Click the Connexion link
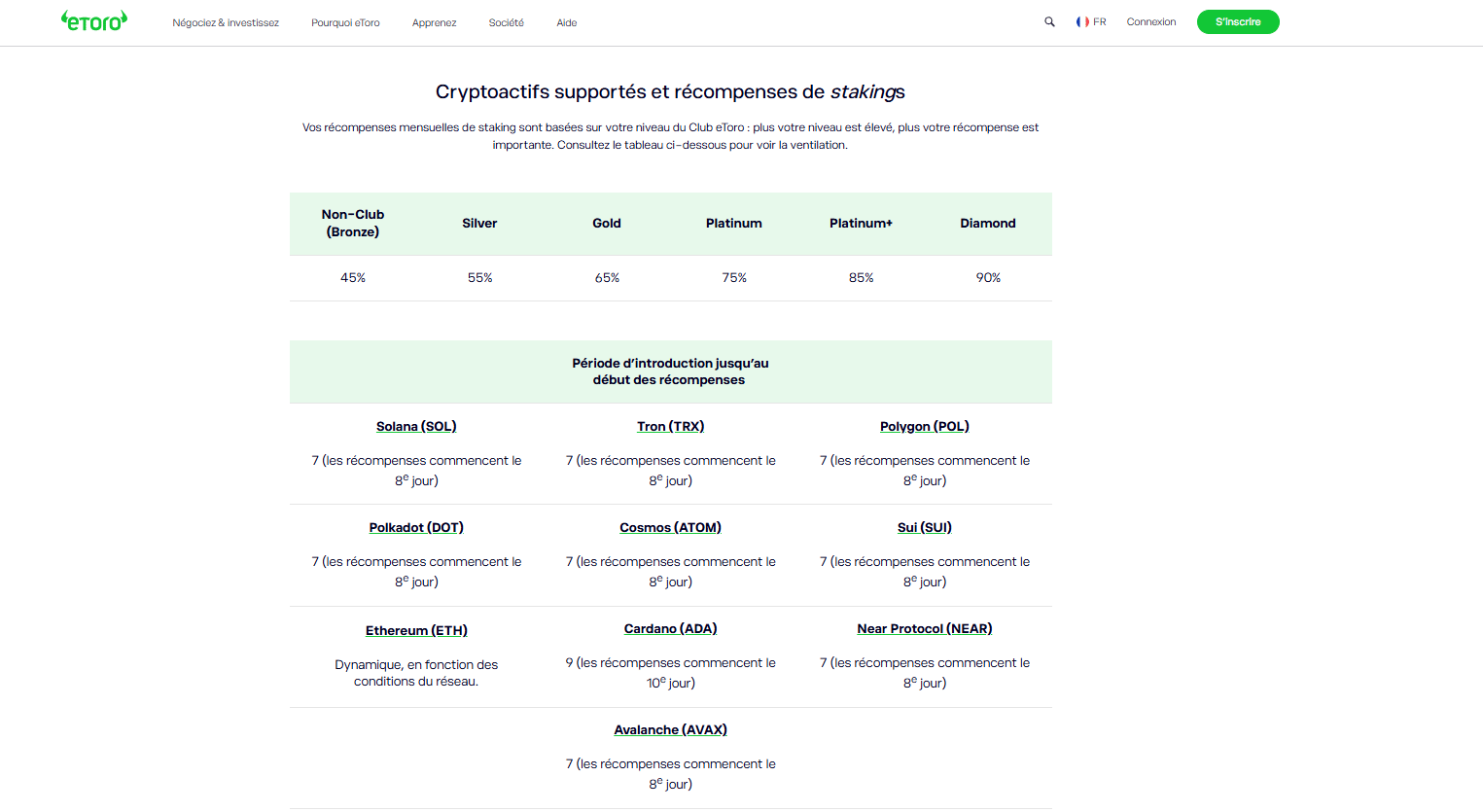Image resolution: width=1483 pixels, height=812 pixels. tap(1151, 21)
